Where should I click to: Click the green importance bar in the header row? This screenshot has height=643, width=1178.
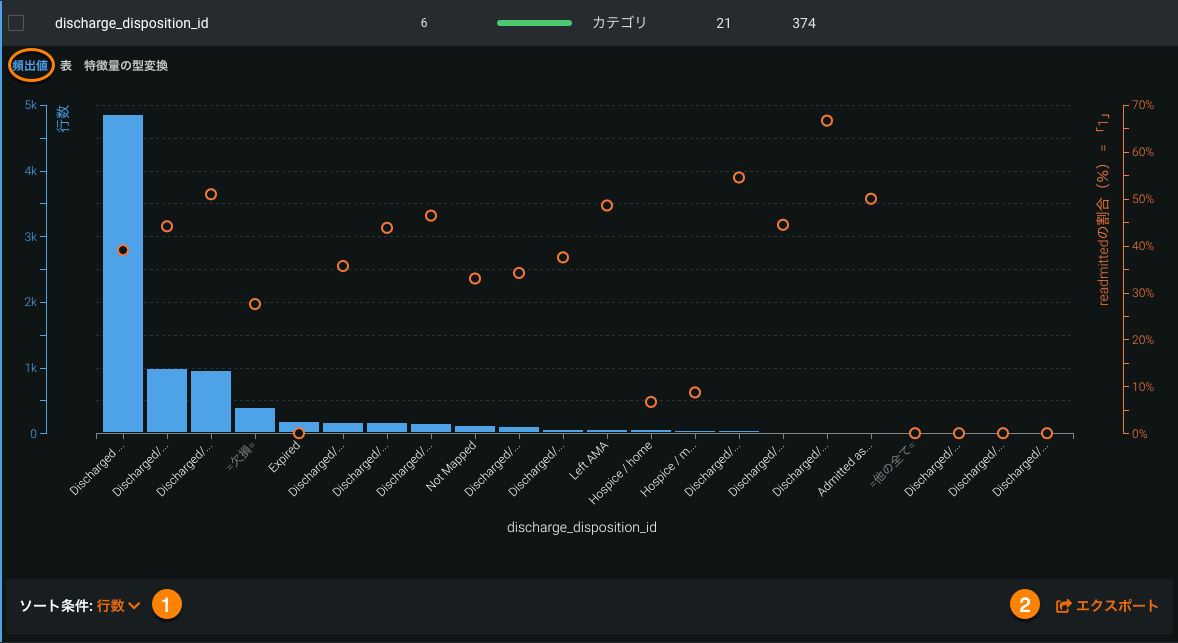pyautogui.click(x=534, y=23)
